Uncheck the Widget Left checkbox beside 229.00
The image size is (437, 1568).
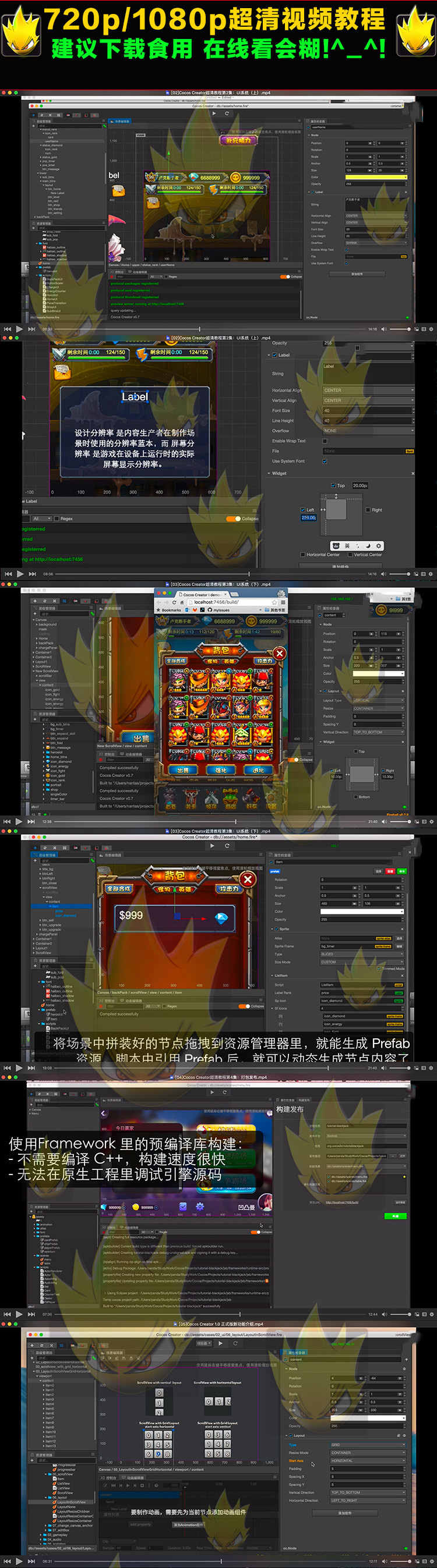pos(303,510)
